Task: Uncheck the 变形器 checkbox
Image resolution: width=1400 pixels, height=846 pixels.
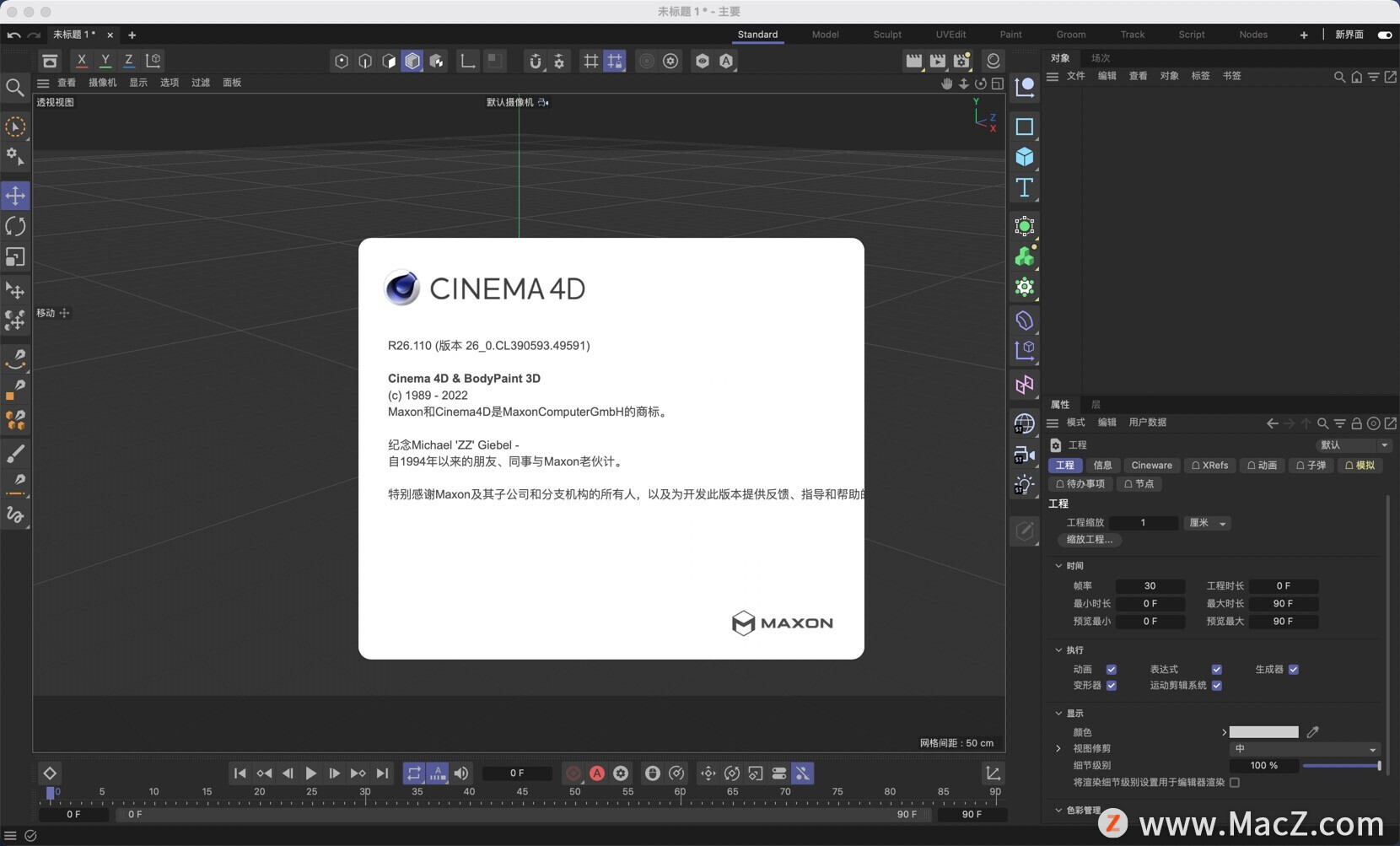Action: 1112,686
